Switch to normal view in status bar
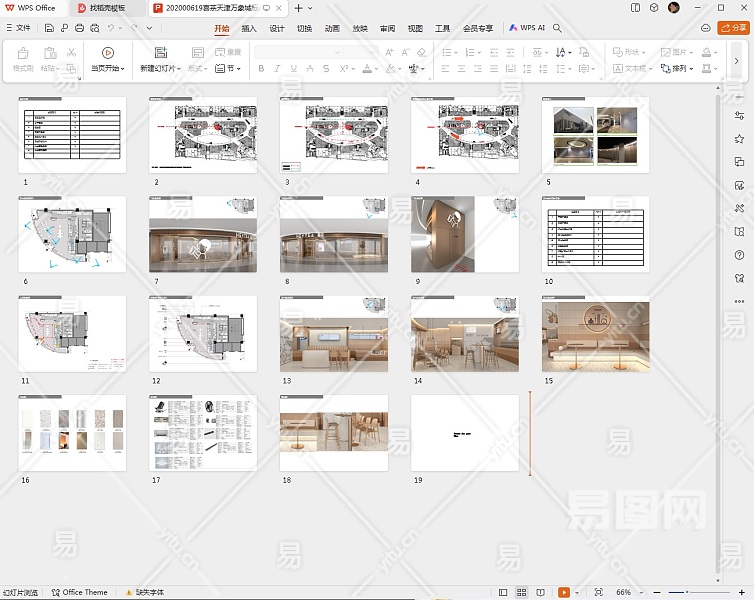The width and height of the screenshot is (754, 600). click(x=504, y=592)
